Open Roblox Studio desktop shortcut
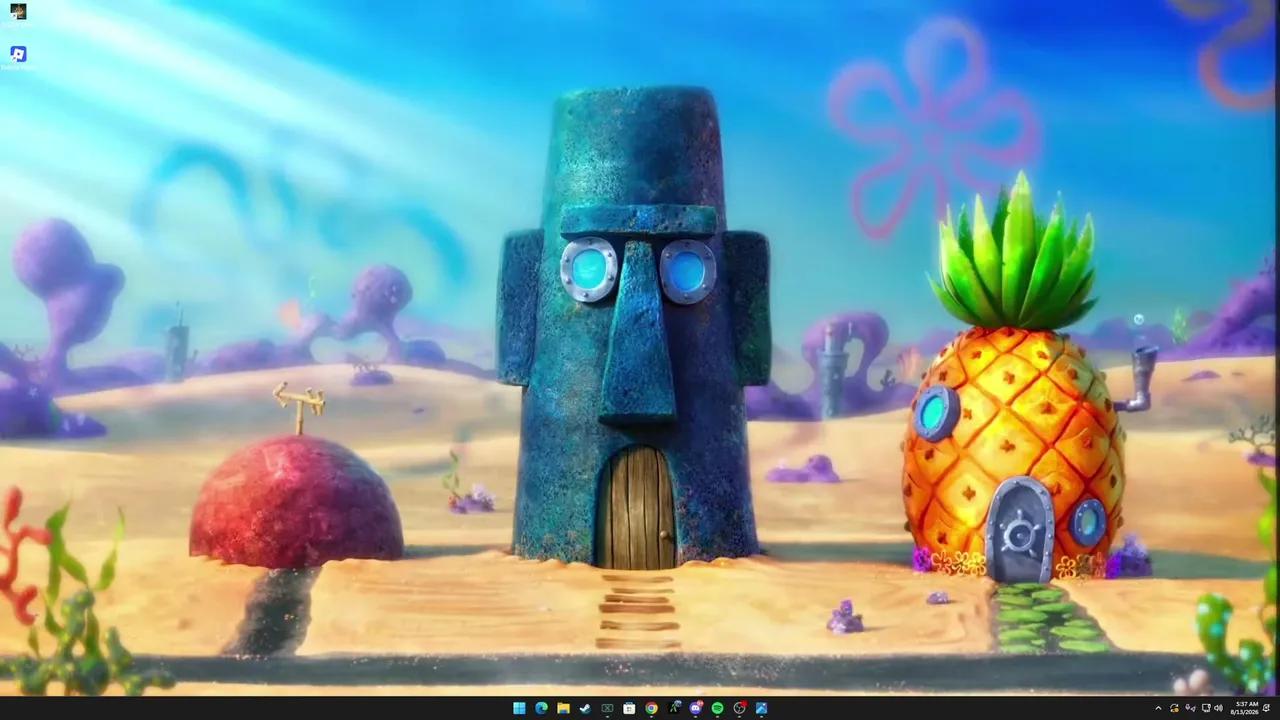 (18, 54)
